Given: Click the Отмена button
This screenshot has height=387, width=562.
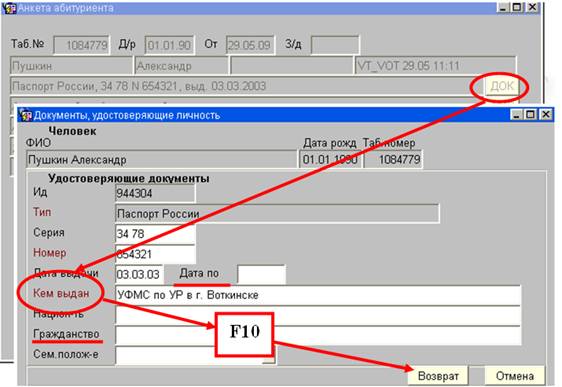Looking at the screenshot, I should (514, 376).
